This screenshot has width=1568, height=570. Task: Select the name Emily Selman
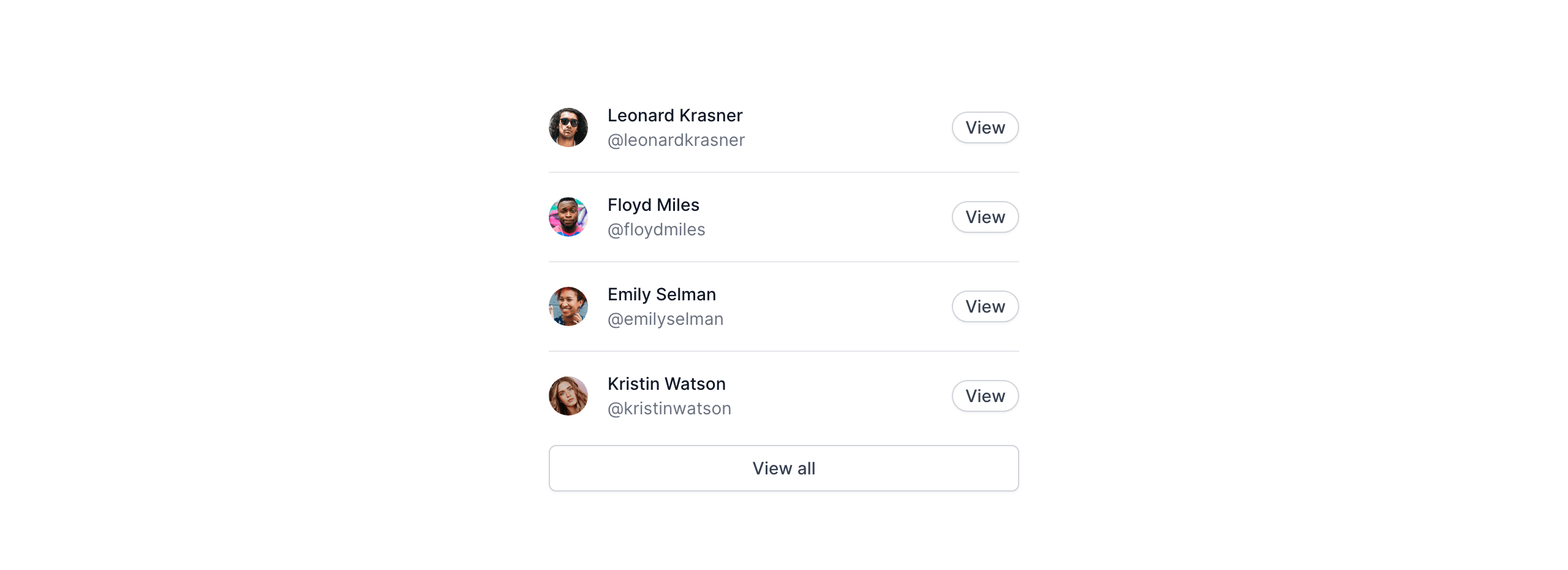pos(661,294)
